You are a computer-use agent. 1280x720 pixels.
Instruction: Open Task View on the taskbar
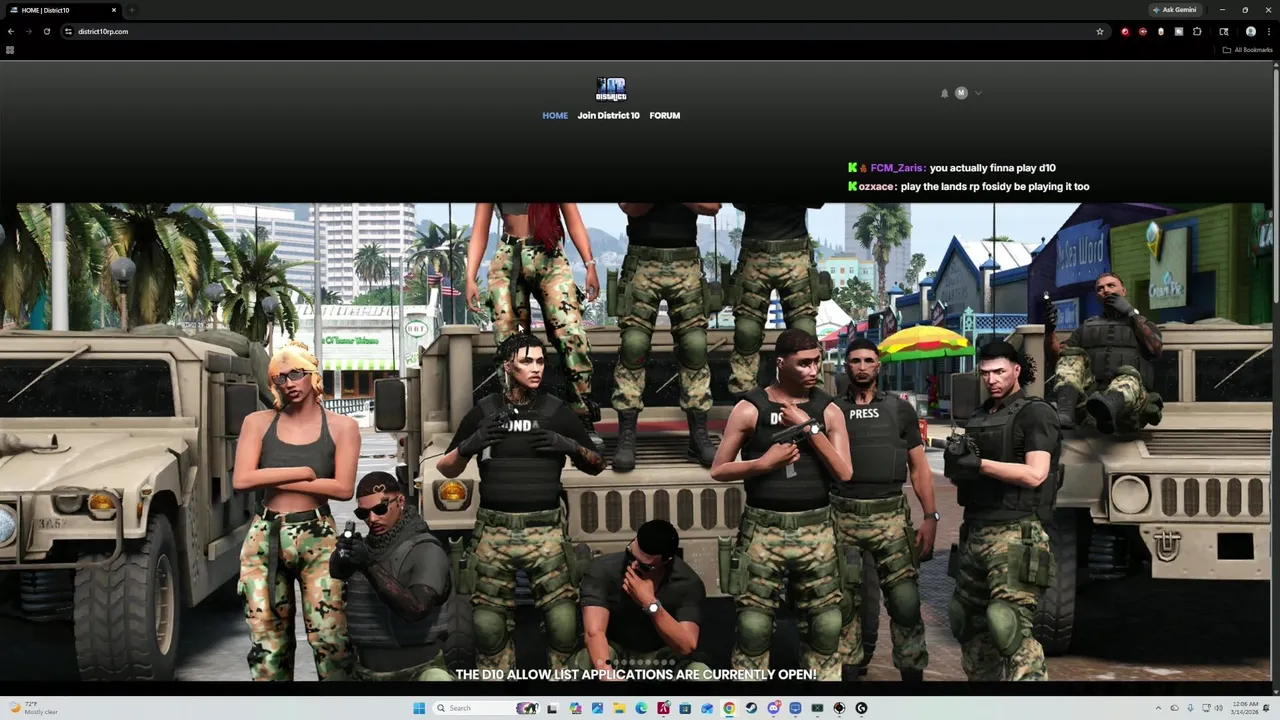pyautogui.click(x=551, y=708)
